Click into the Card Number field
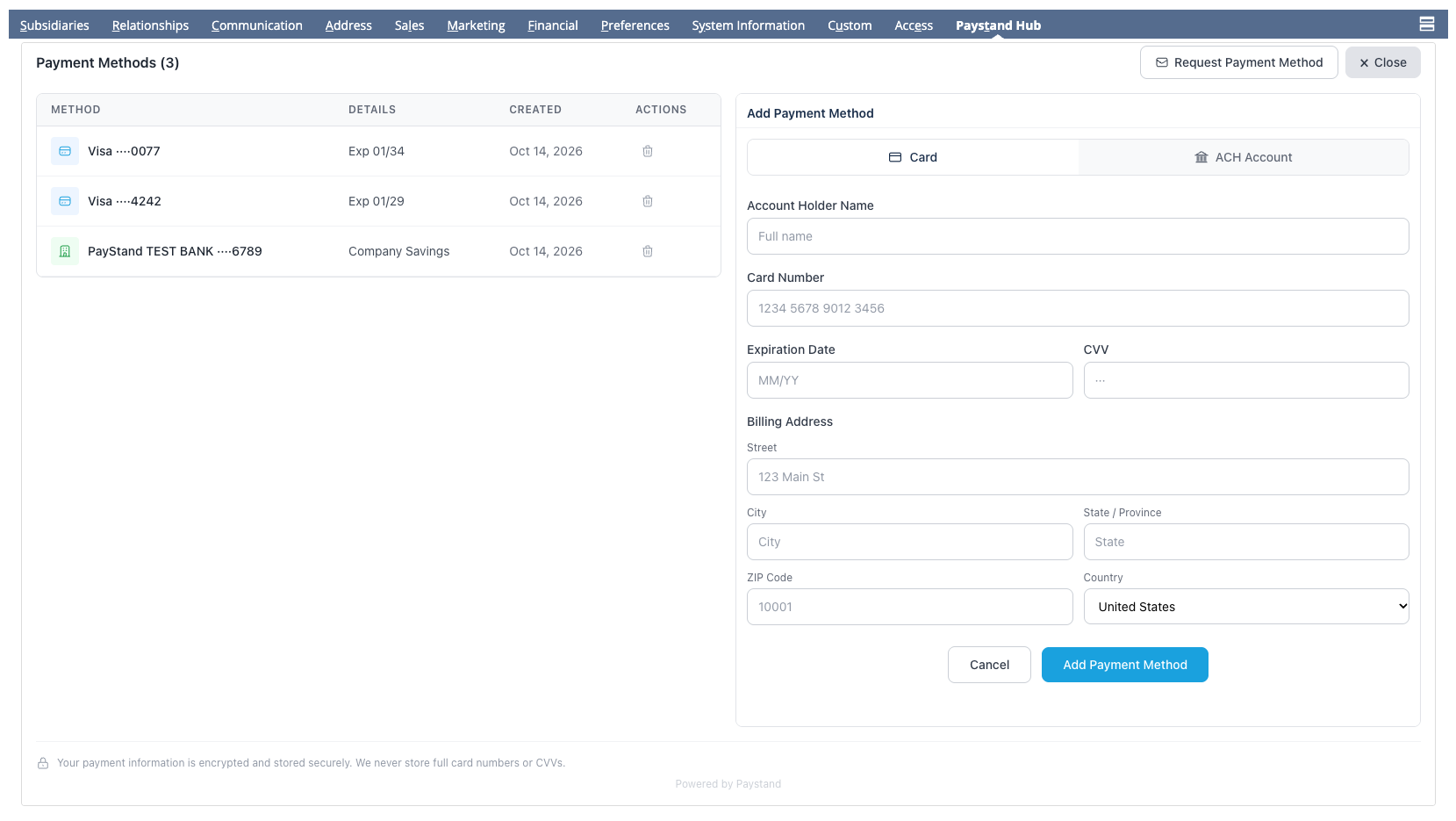The height and width of the screenshot is (821, 1456). click(x=1078, y=308)
